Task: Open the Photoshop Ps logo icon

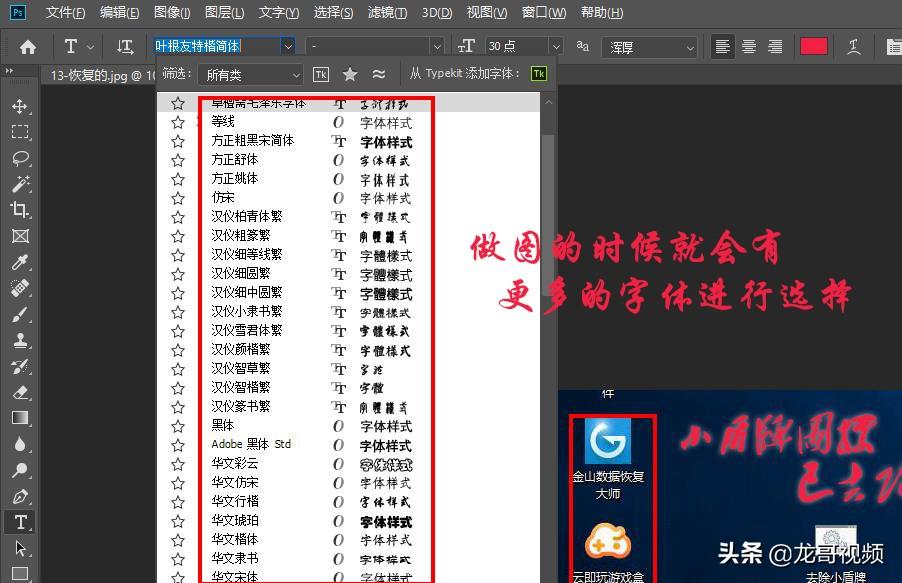Action: (18, 12)
